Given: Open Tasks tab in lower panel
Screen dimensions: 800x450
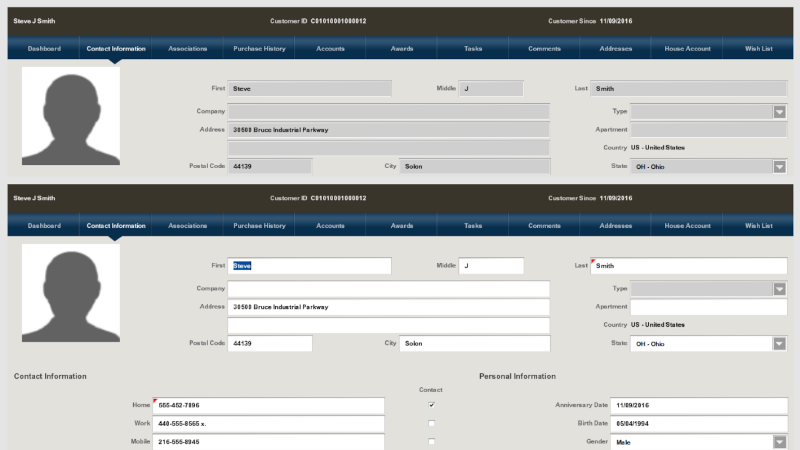Looking at the screenshot, I should (x=473, y=226).
